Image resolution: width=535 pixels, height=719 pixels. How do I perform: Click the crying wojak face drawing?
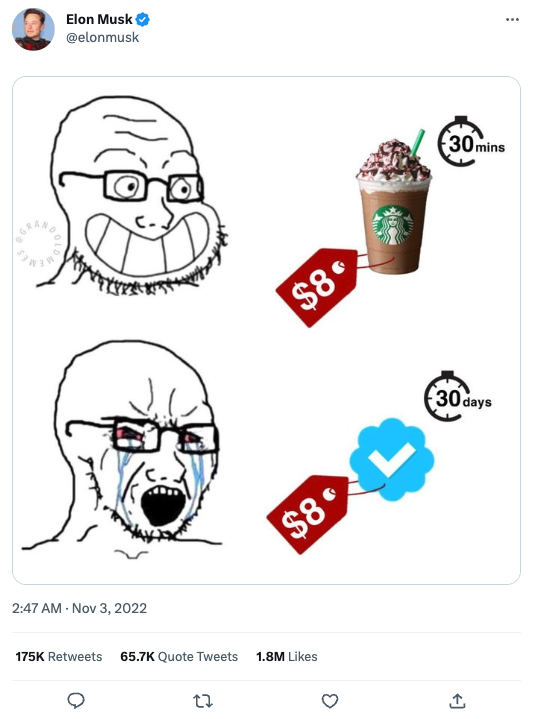click(x=122, y=449)
